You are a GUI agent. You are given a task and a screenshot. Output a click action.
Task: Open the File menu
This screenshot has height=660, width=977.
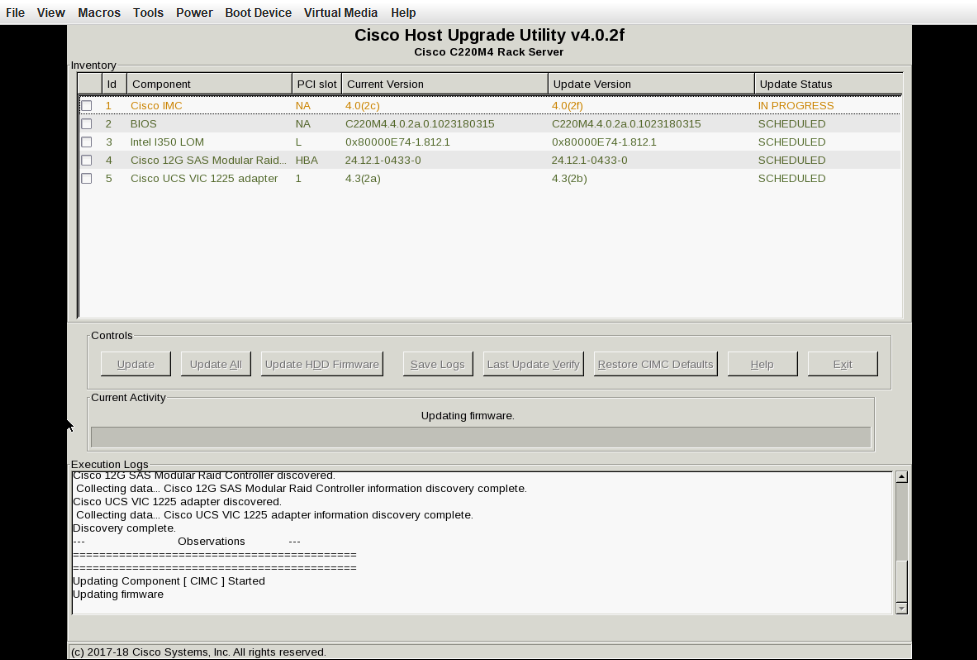tap(15, 12)
